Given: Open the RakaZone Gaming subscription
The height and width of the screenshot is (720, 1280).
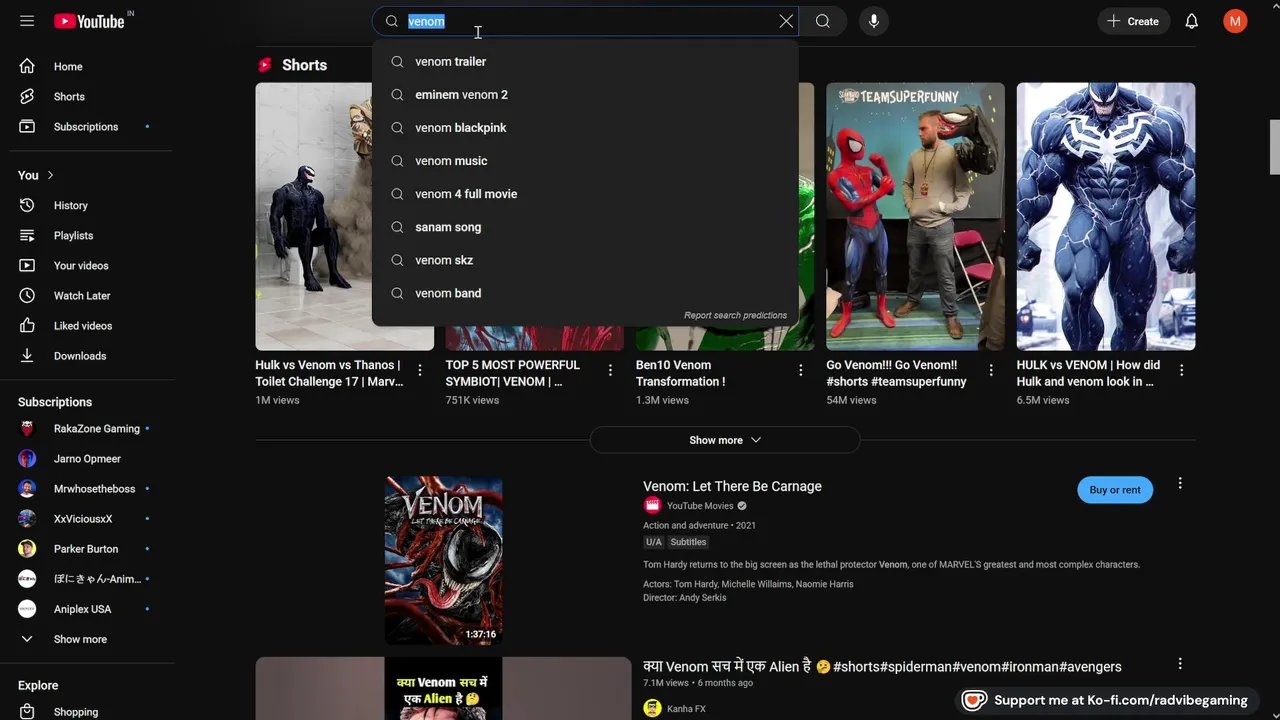Looking at the screenshot, I should [x=88, y=429].
